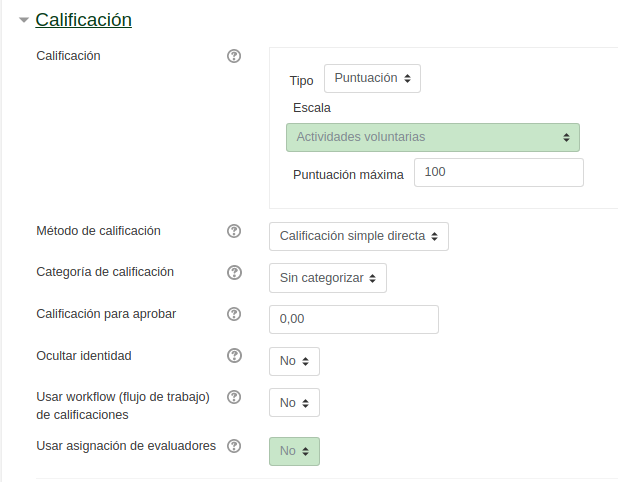
Task: Open the Ocultar identidad No dropdown
Action: pyautogui.click(x=294, y=361)
